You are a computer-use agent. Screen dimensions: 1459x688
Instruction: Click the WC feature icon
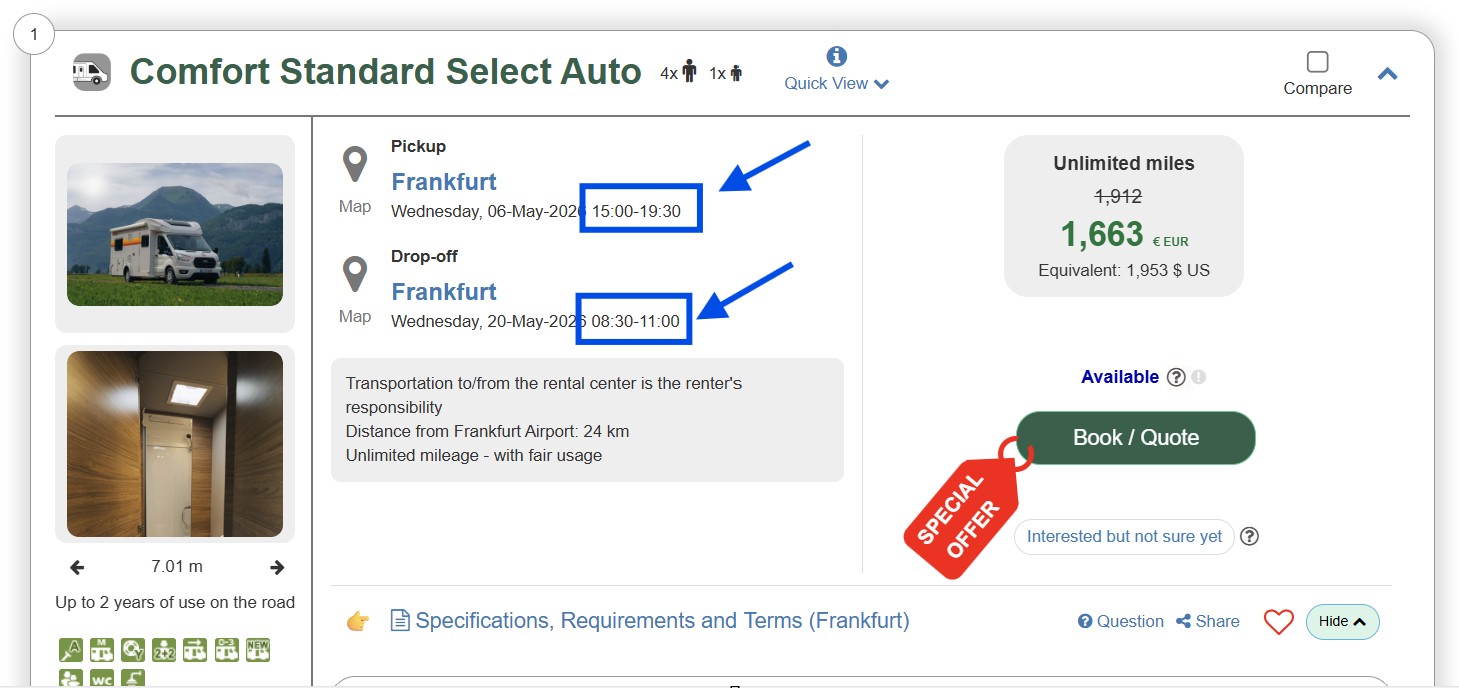pyautogui.click(x=103, y=678)
